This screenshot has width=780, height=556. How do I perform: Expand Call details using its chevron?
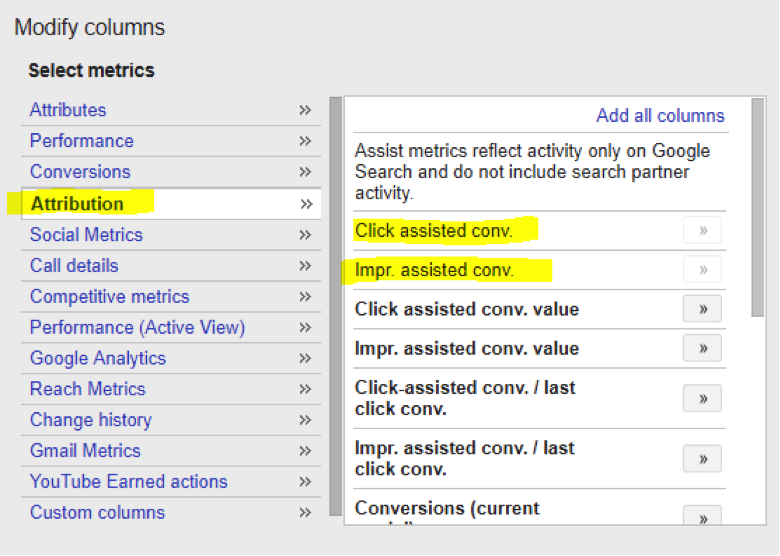tap(305, 266)
